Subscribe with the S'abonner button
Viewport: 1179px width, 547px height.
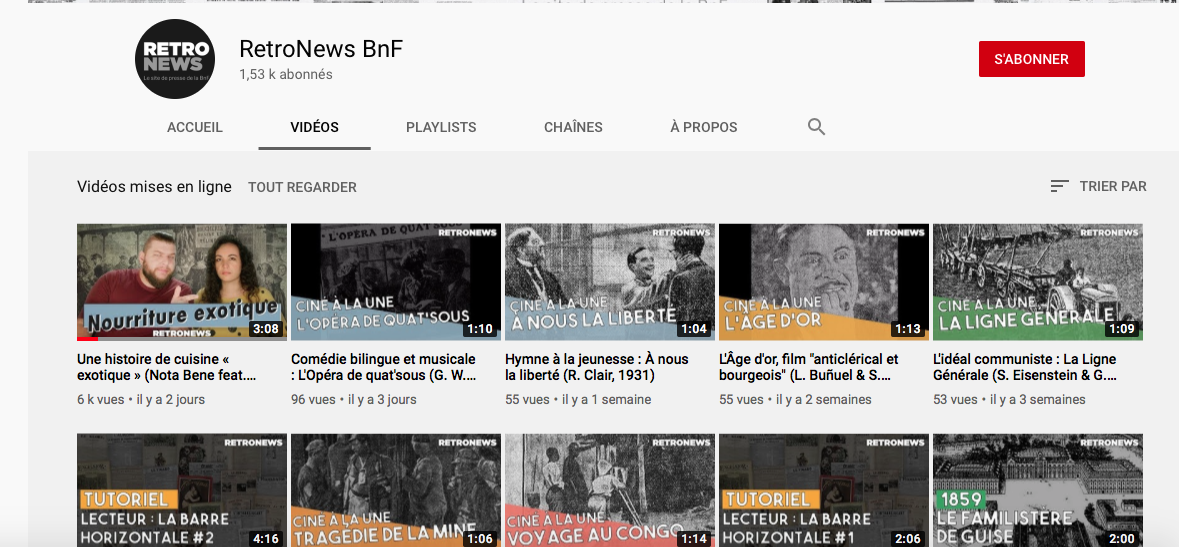[x=1032, y=59]
